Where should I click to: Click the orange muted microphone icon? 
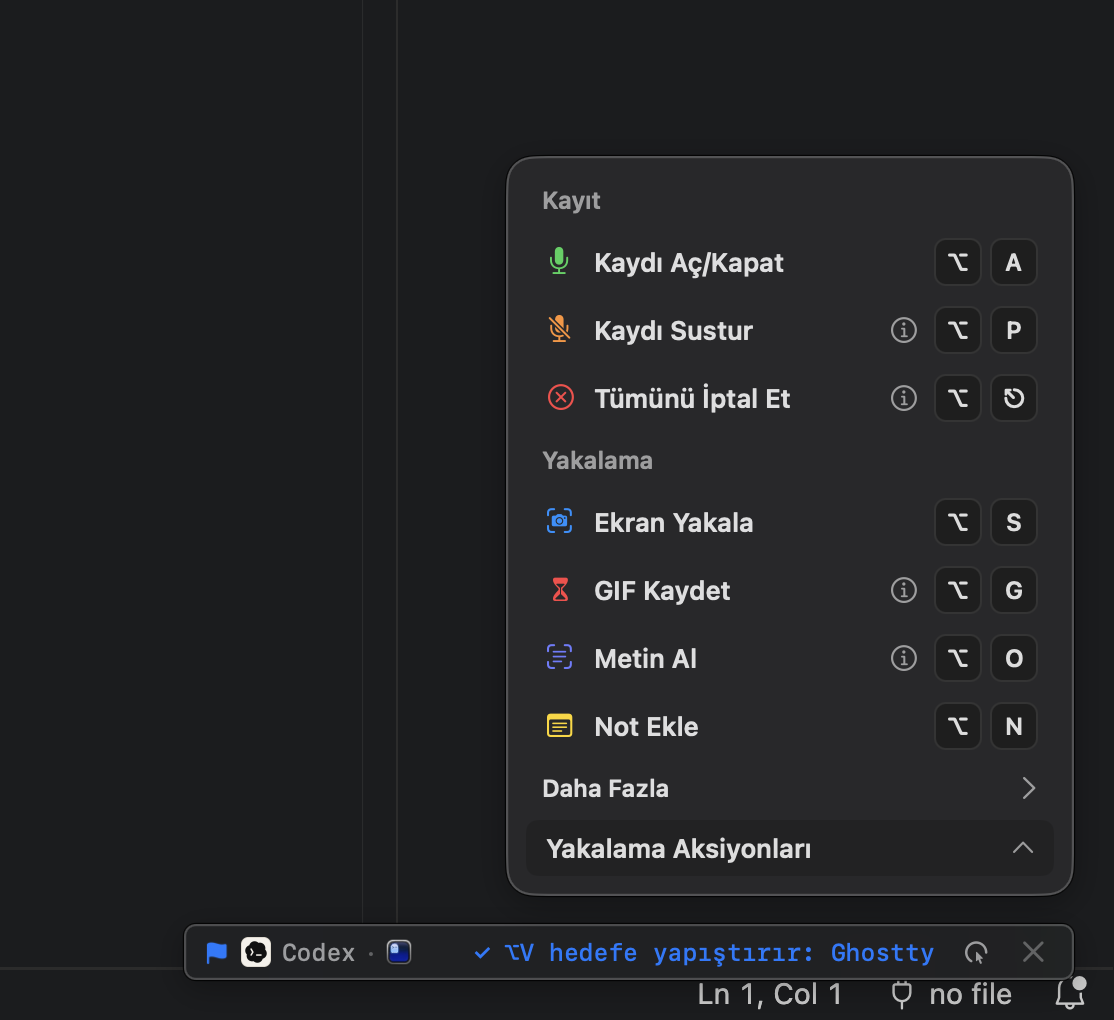[559, 329]
